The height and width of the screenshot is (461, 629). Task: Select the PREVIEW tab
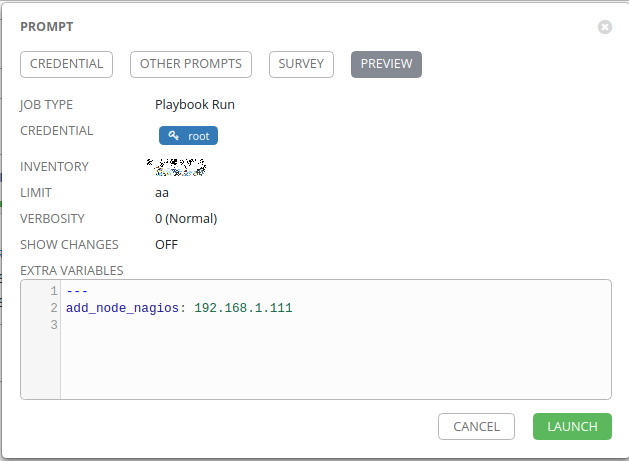(x=386, y=64)
